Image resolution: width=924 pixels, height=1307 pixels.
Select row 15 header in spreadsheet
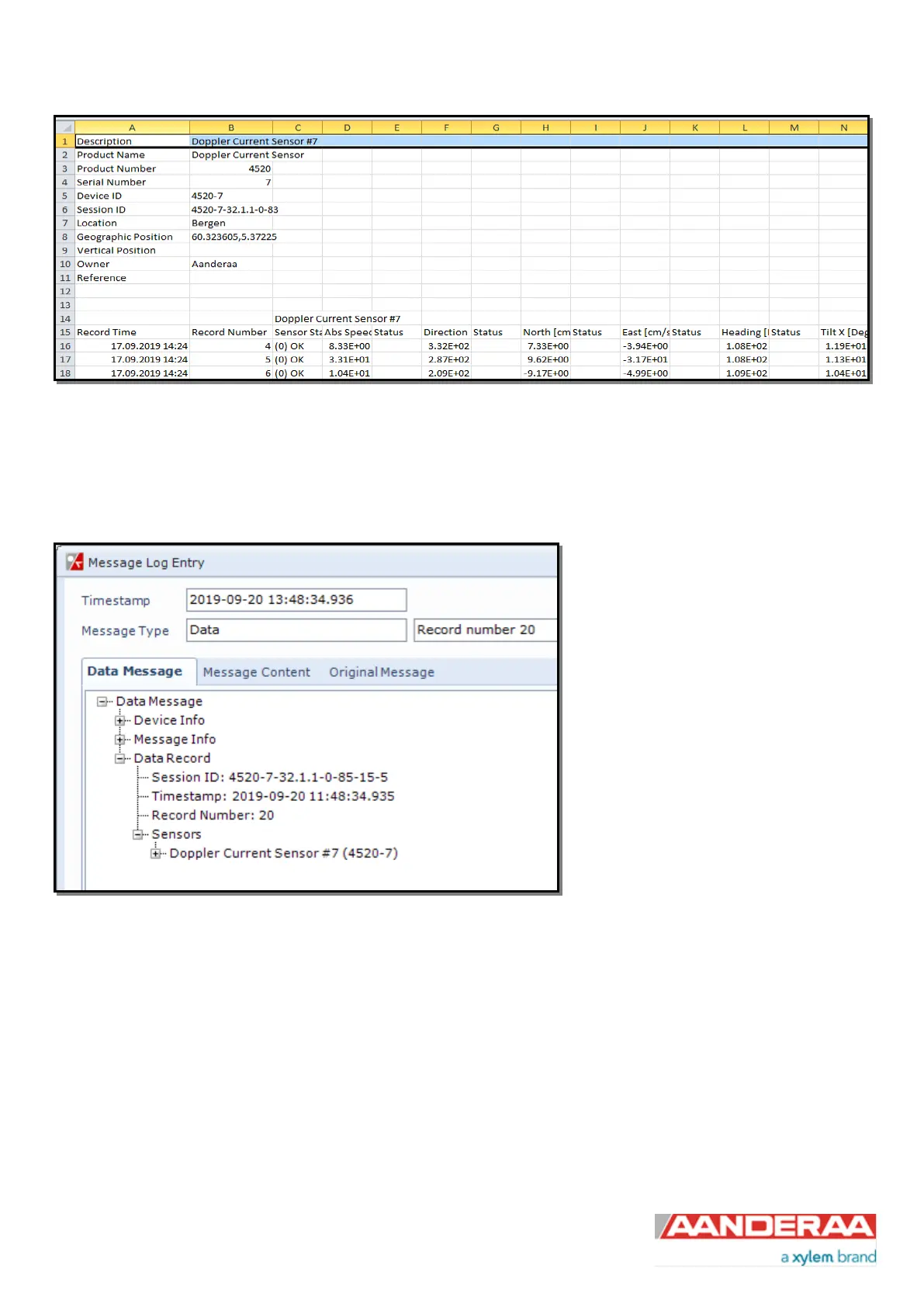(x=65, y=332)
